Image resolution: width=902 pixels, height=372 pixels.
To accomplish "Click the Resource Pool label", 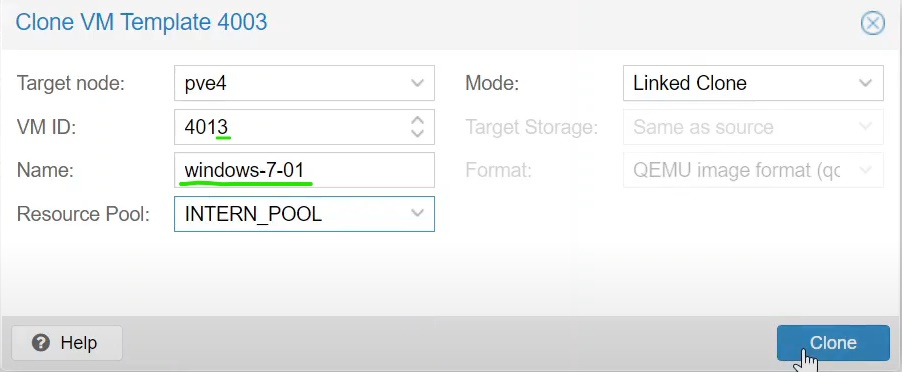I will (83, 214).
